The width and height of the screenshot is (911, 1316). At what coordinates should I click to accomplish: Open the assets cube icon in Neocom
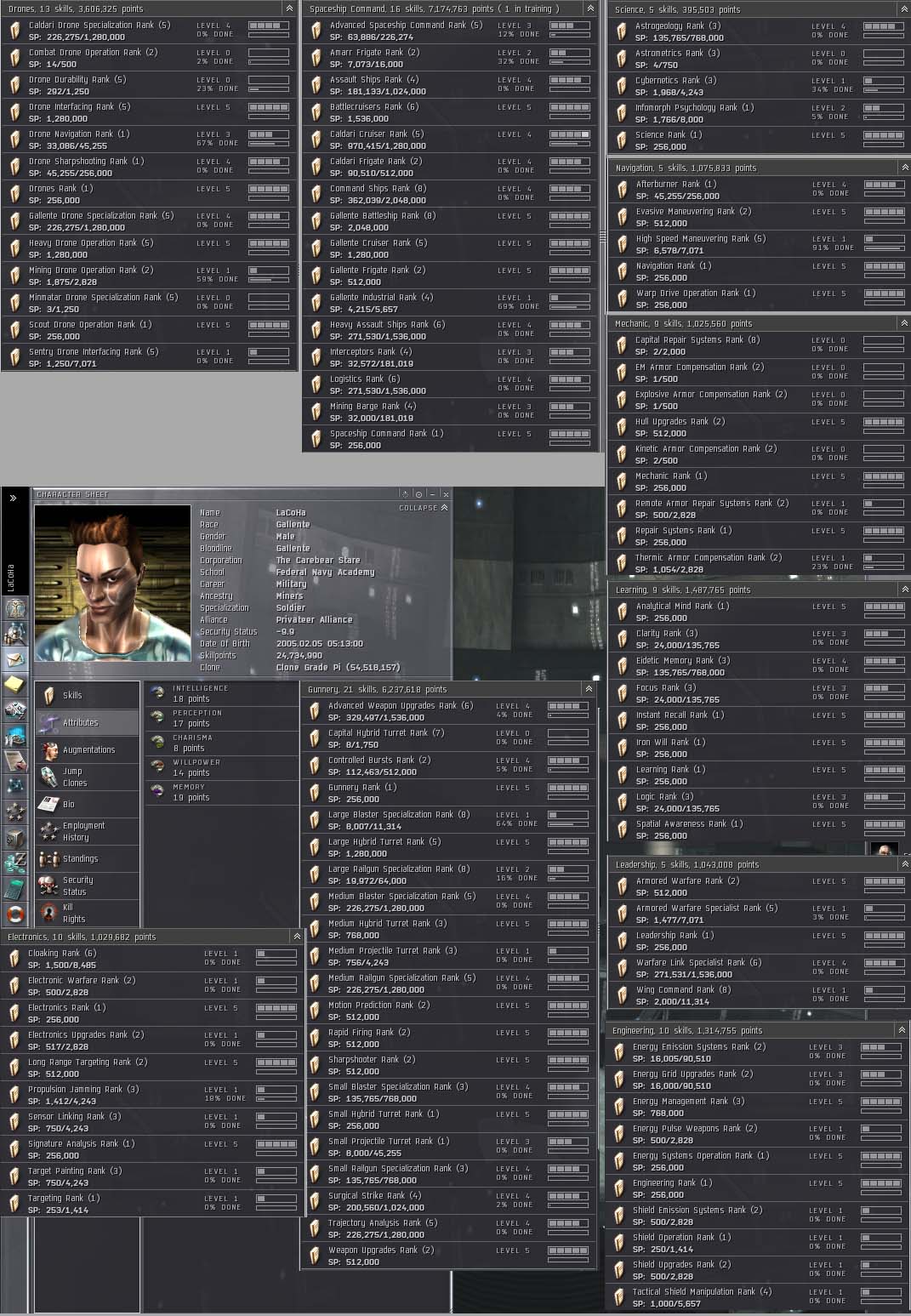point(16,837)
